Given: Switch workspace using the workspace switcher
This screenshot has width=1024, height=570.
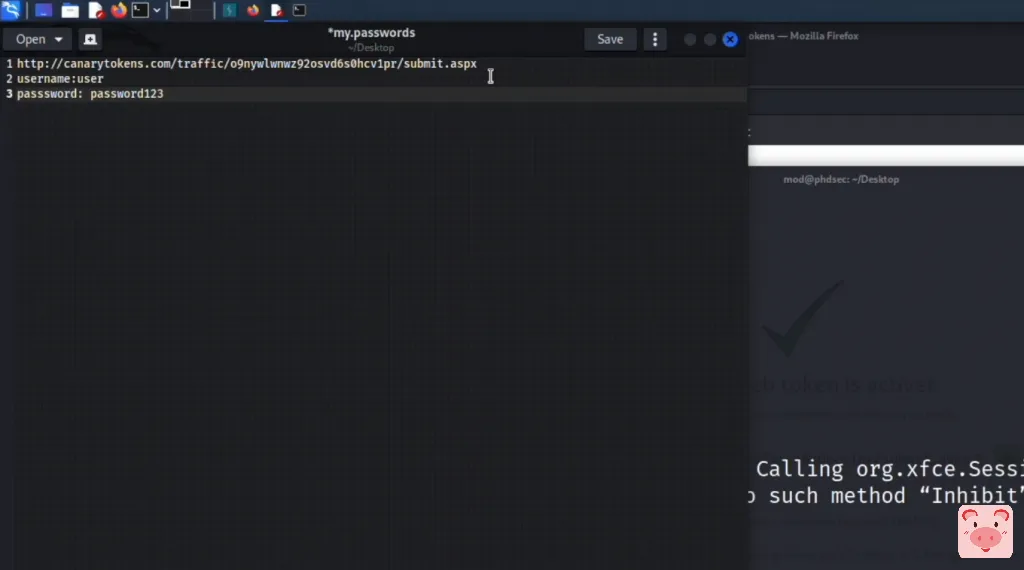Looking at the screenshot, I should tap(191, 10).
